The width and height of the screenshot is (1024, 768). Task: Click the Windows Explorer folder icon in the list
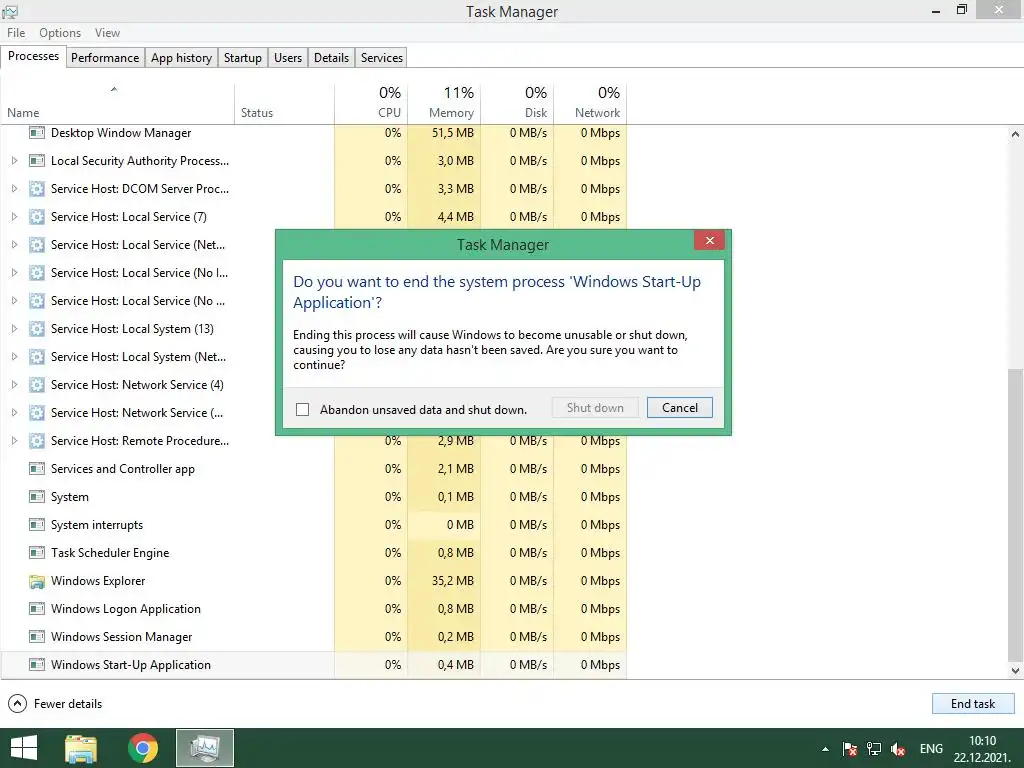coord(37,581)
